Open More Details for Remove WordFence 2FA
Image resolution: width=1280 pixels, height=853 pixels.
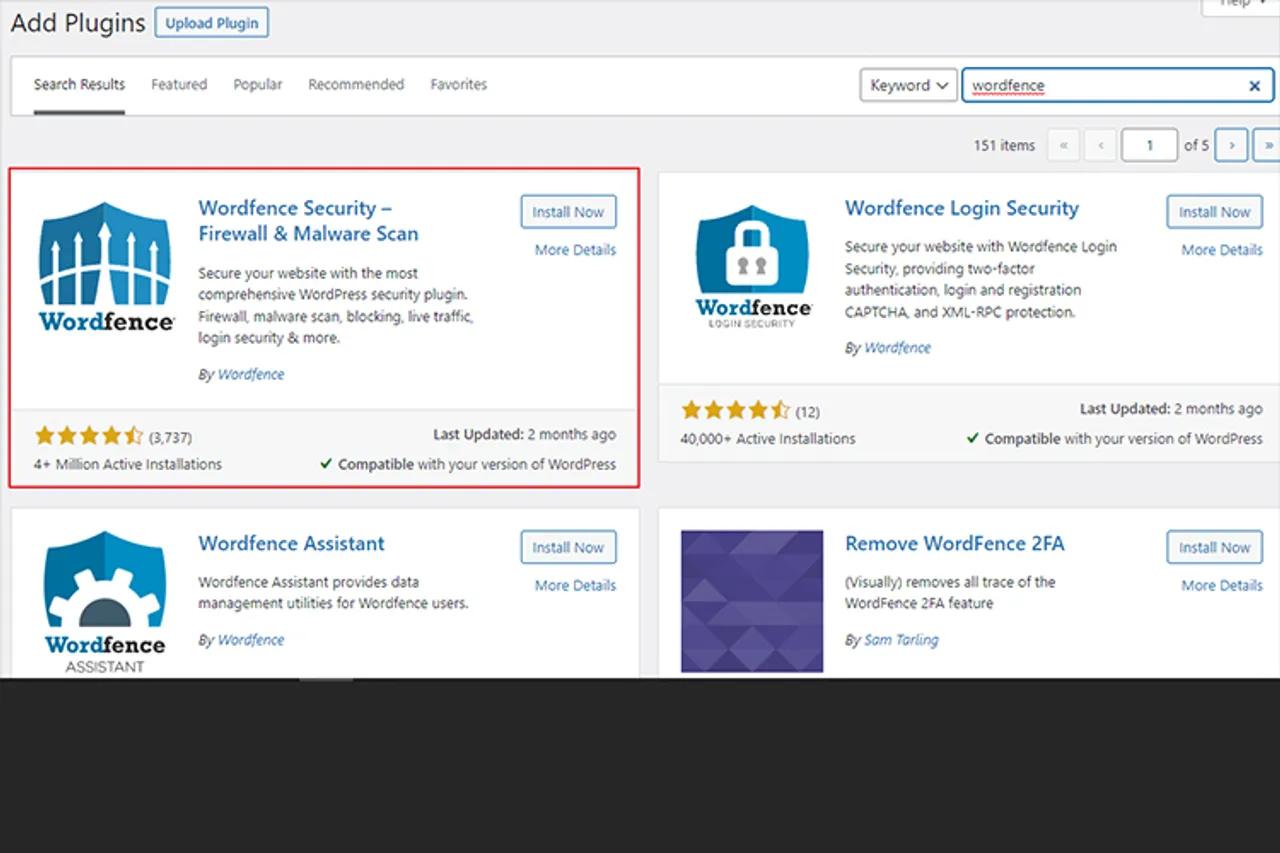pos(1222,585)
